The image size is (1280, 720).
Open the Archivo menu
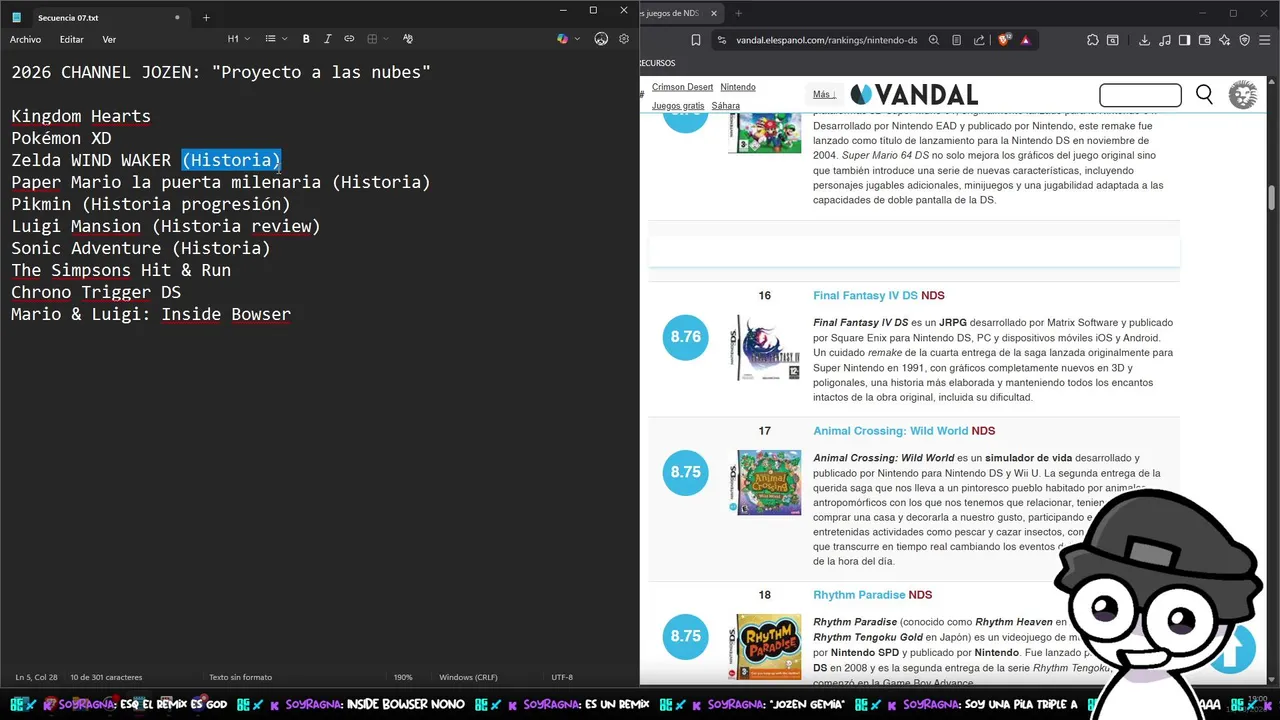click(x=25, y=39)
